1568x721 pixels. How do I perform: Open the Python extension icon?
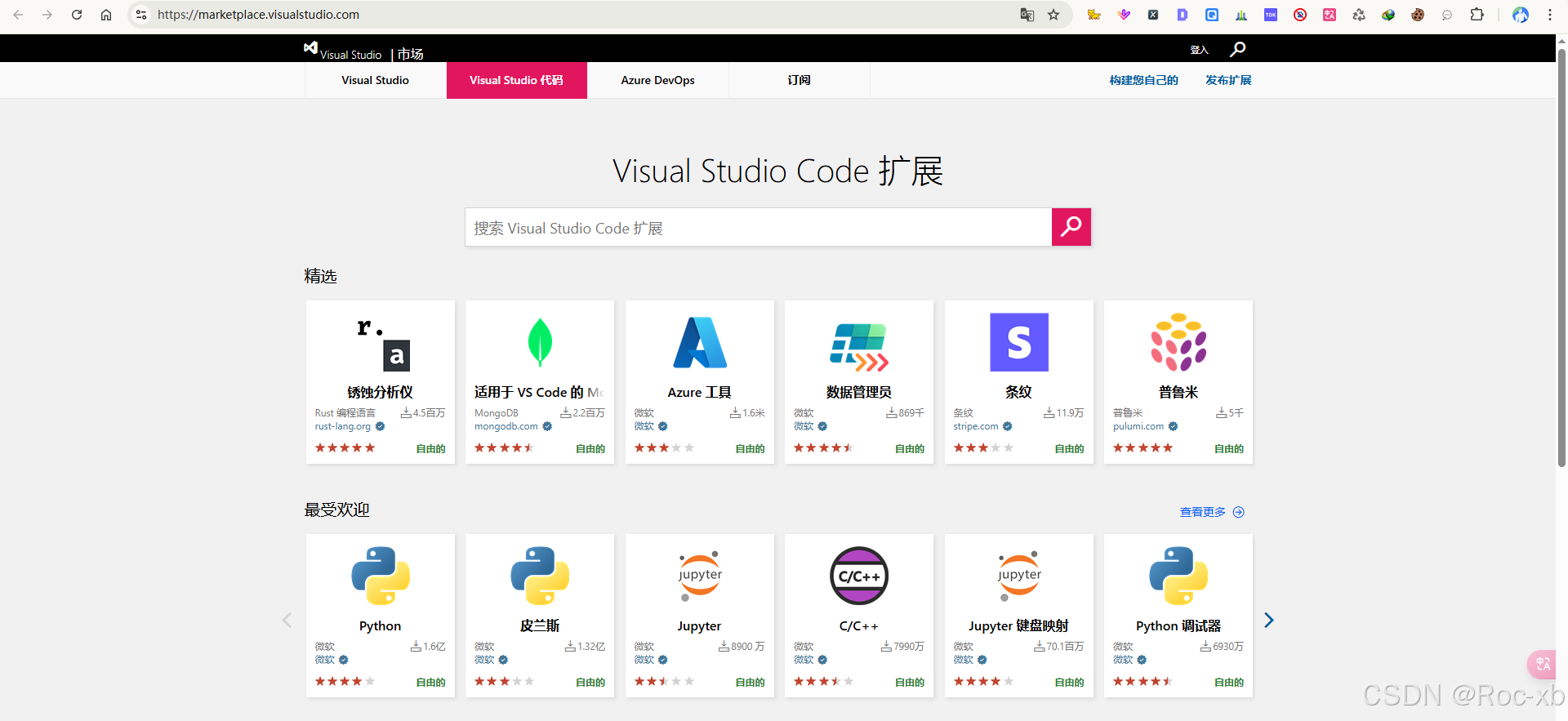pos(381,576)
